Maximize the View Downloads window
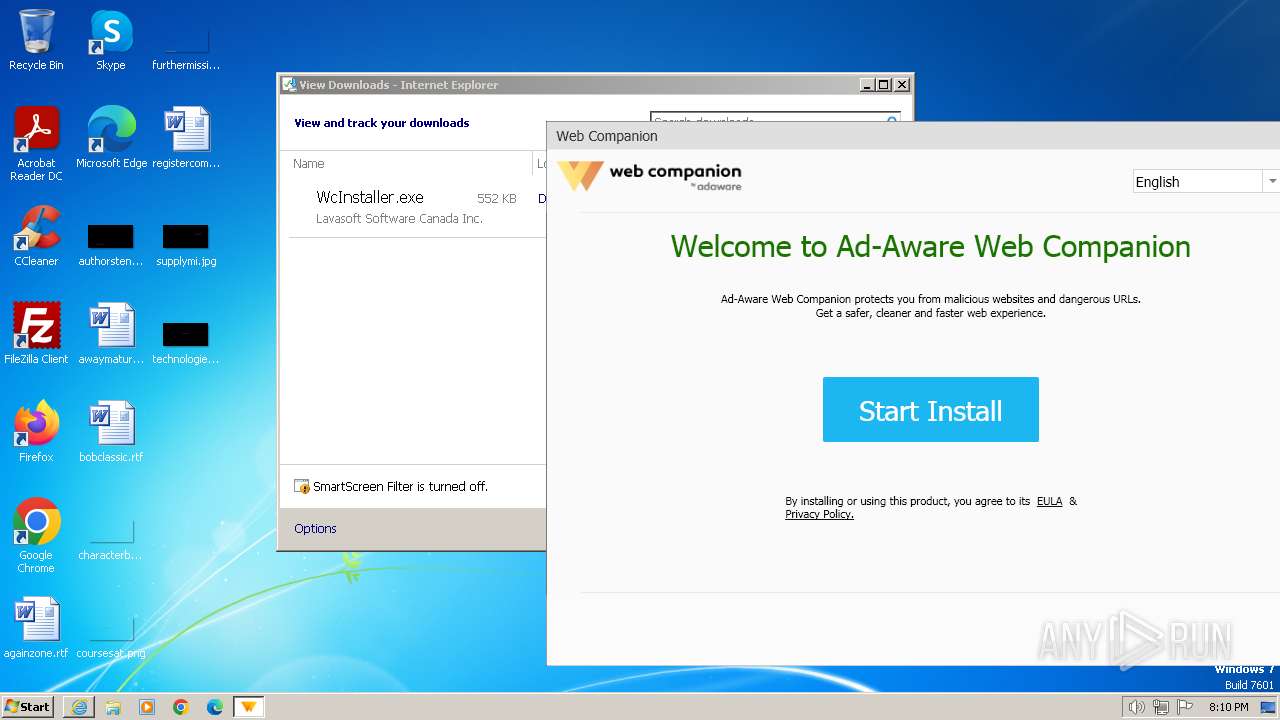The width and height of the screenshot is (1280, 720). 884,85
